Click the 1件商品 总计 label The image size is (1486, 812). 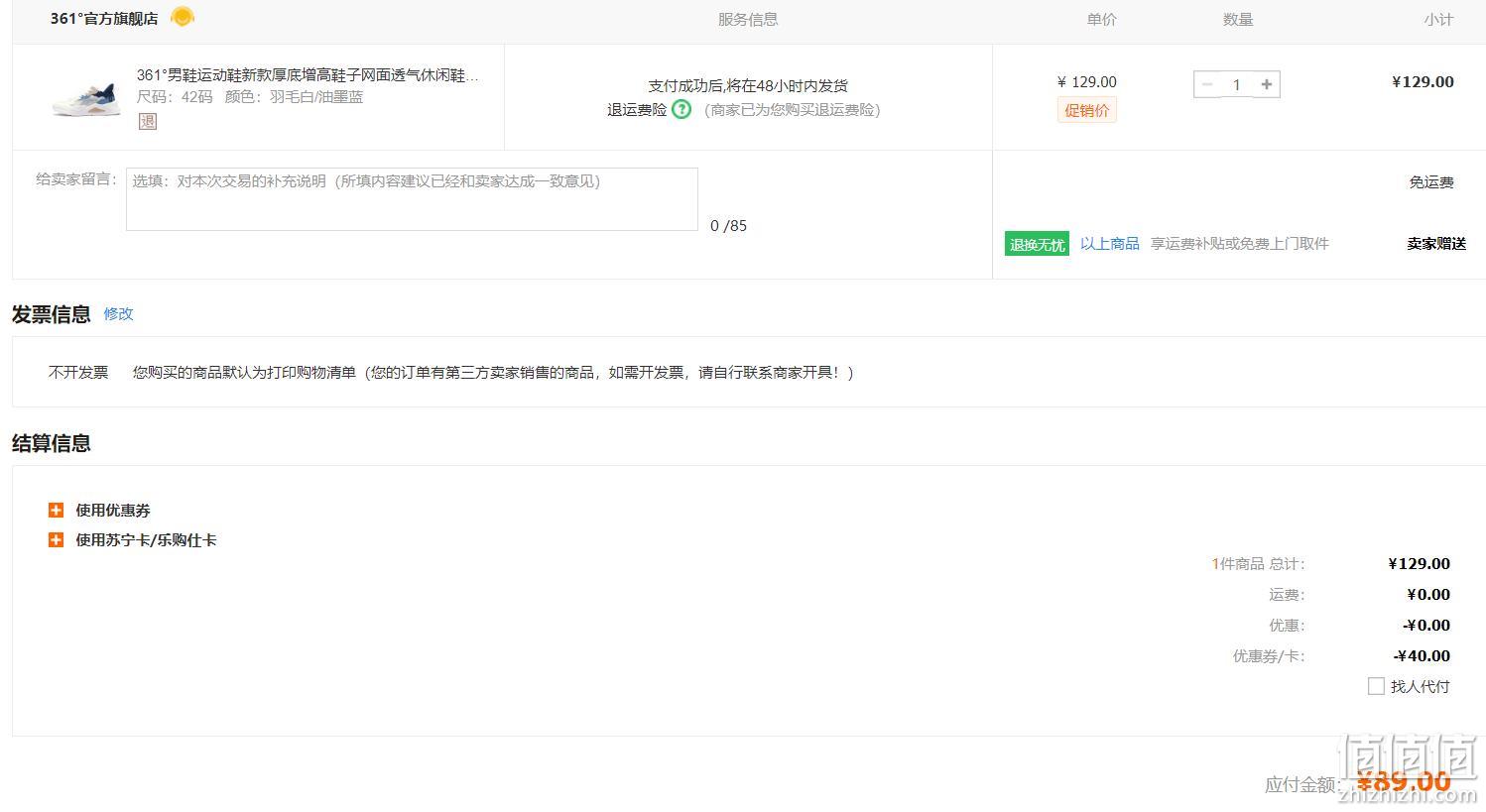pyautogui.click(x=1258, y=563)
